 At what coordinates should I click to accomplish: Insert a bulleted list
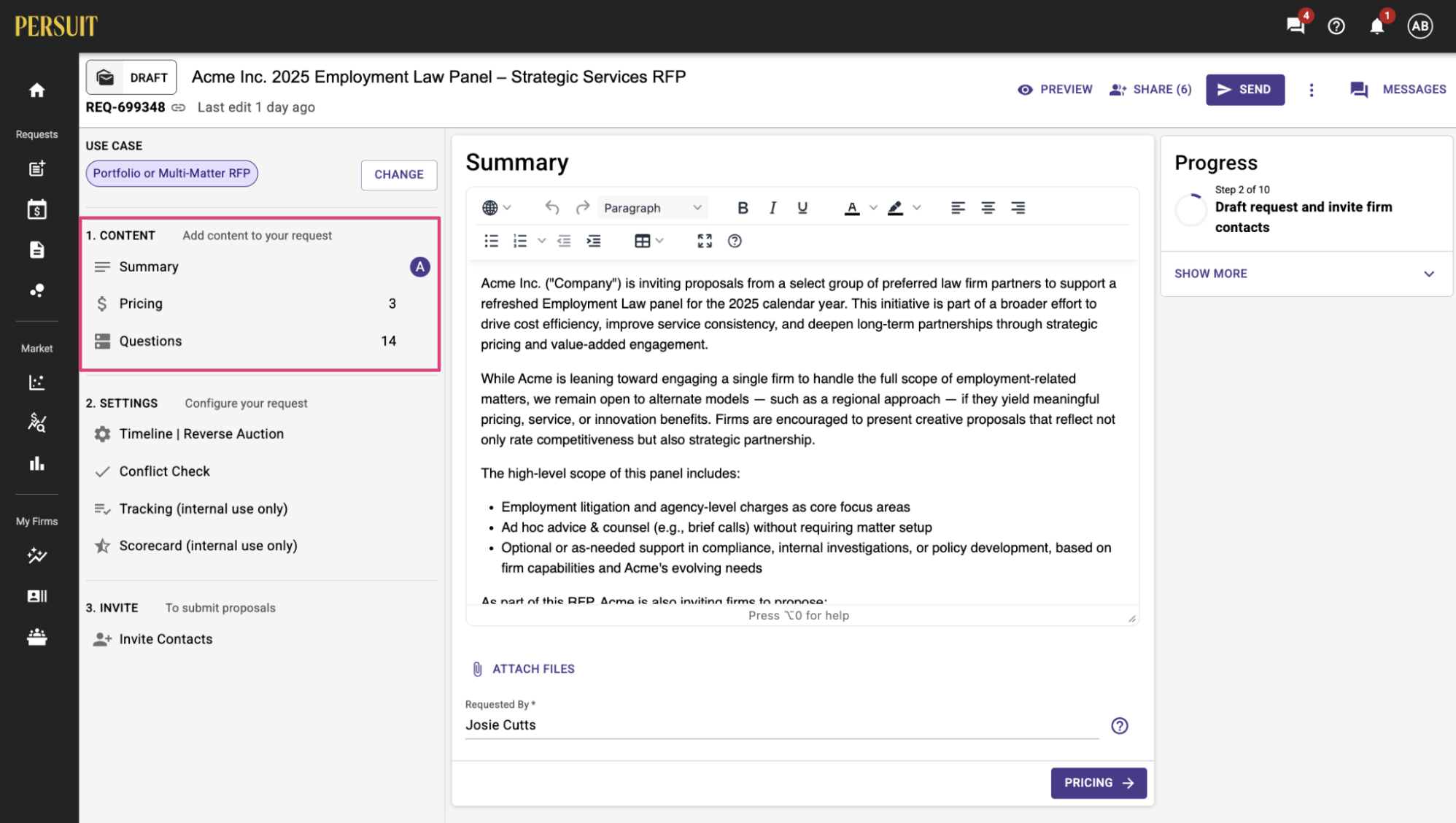492,241
